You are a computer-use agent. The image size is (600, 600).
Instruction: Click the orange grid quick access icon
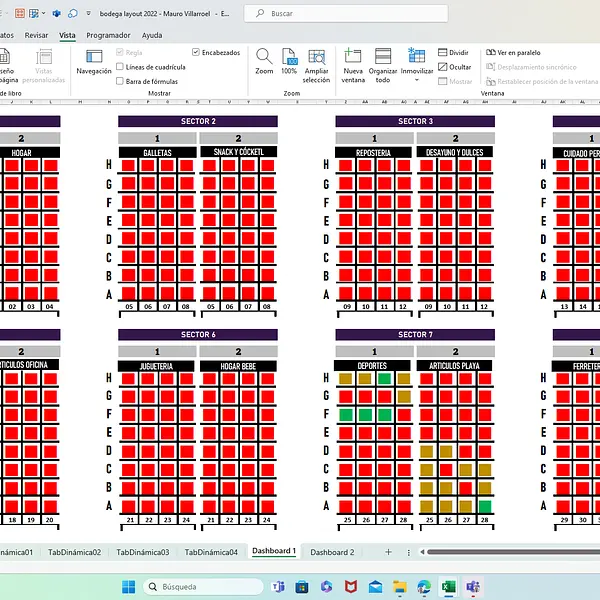[20, 13]
